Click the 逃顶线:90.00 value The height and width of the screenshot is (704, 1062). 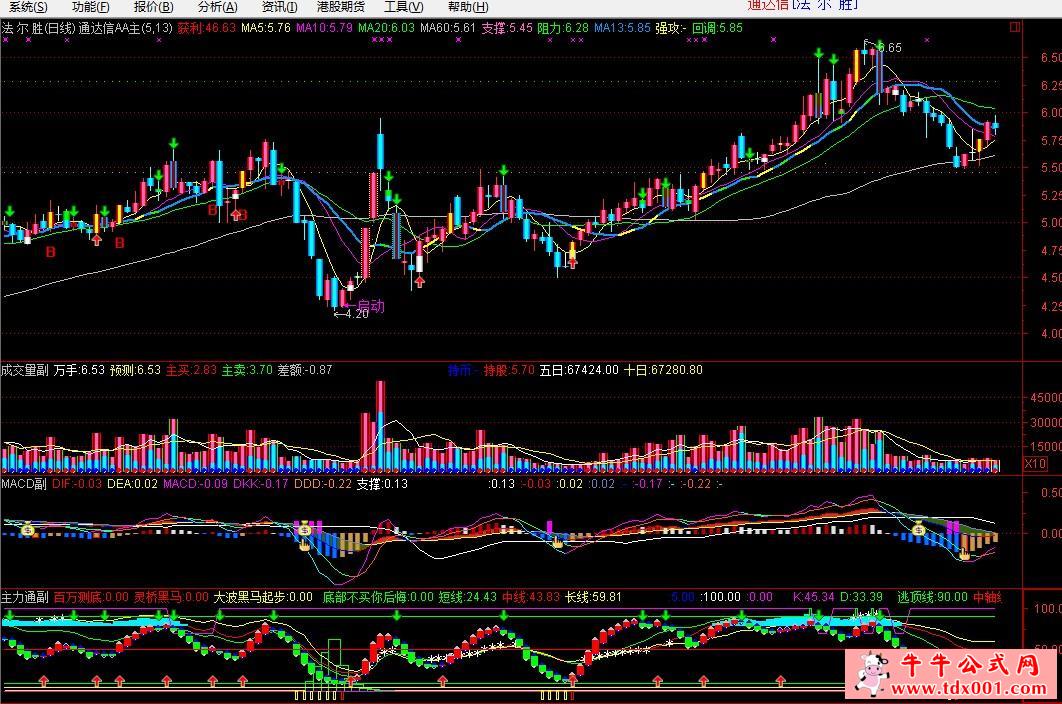(x=933, y=597)
